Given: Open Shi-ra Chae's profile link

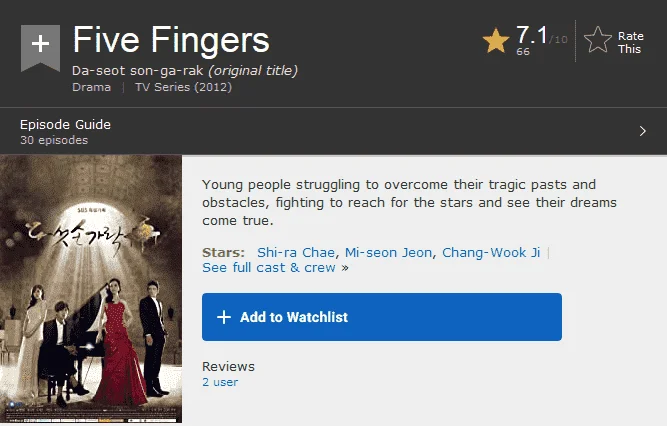Looking at the screenshot, I should click(296, 252).
